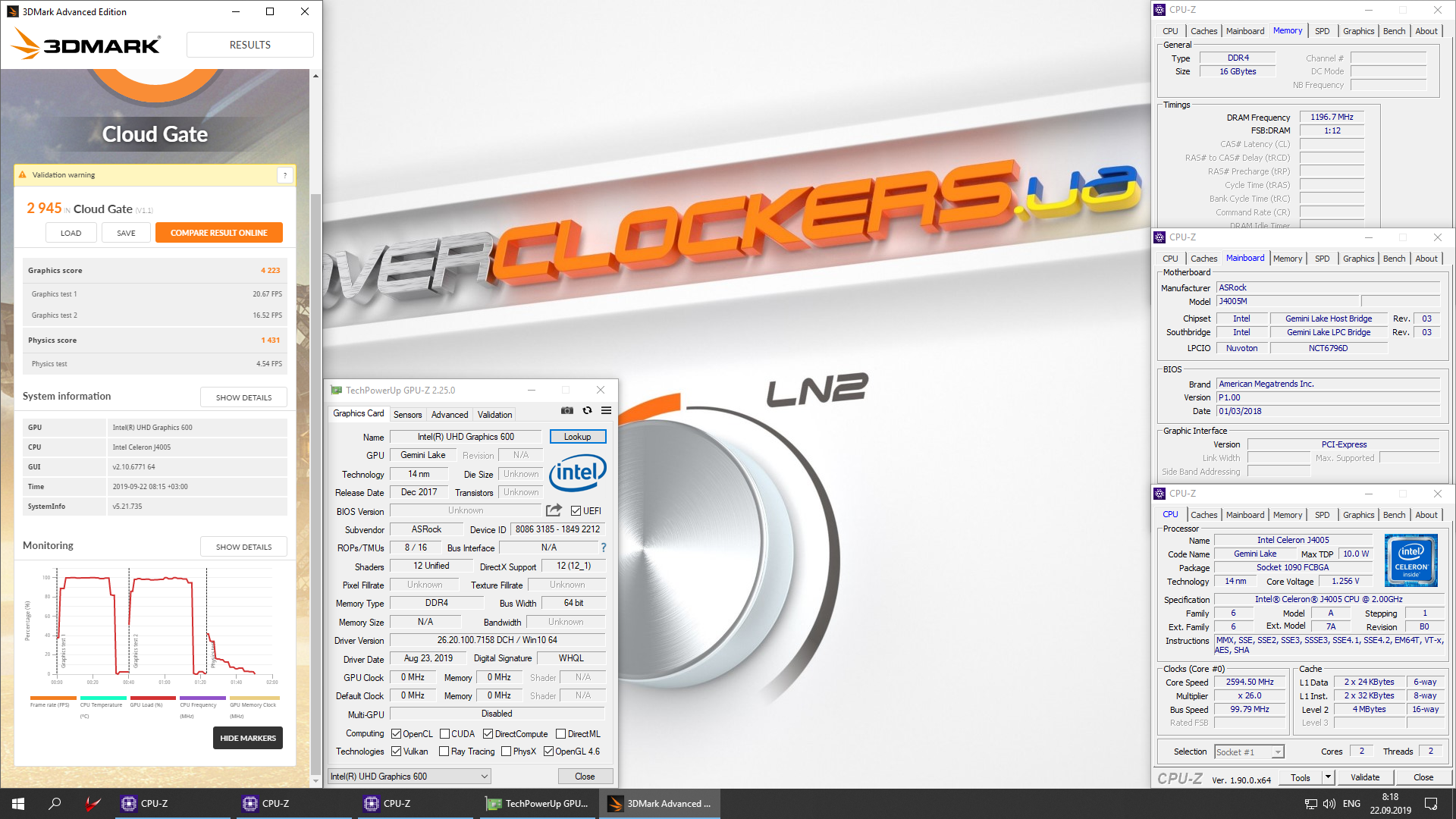1456x819 pixels.
Task: Click the first CPU-Z taskbar button
Action: click(173, 804)
